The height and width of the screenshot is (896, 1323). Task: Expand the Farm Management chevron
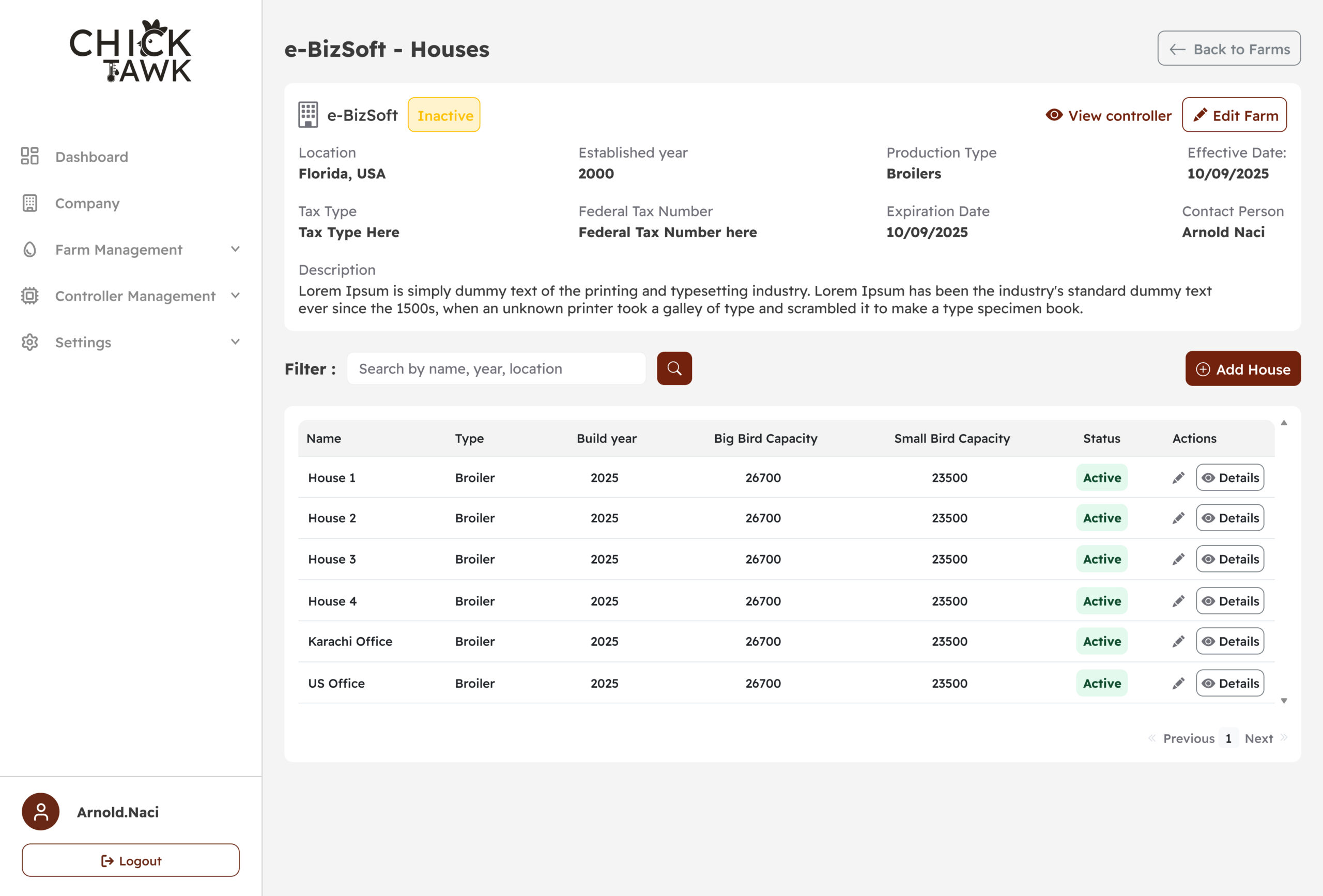pyautogui.click(x=235, y=249)
